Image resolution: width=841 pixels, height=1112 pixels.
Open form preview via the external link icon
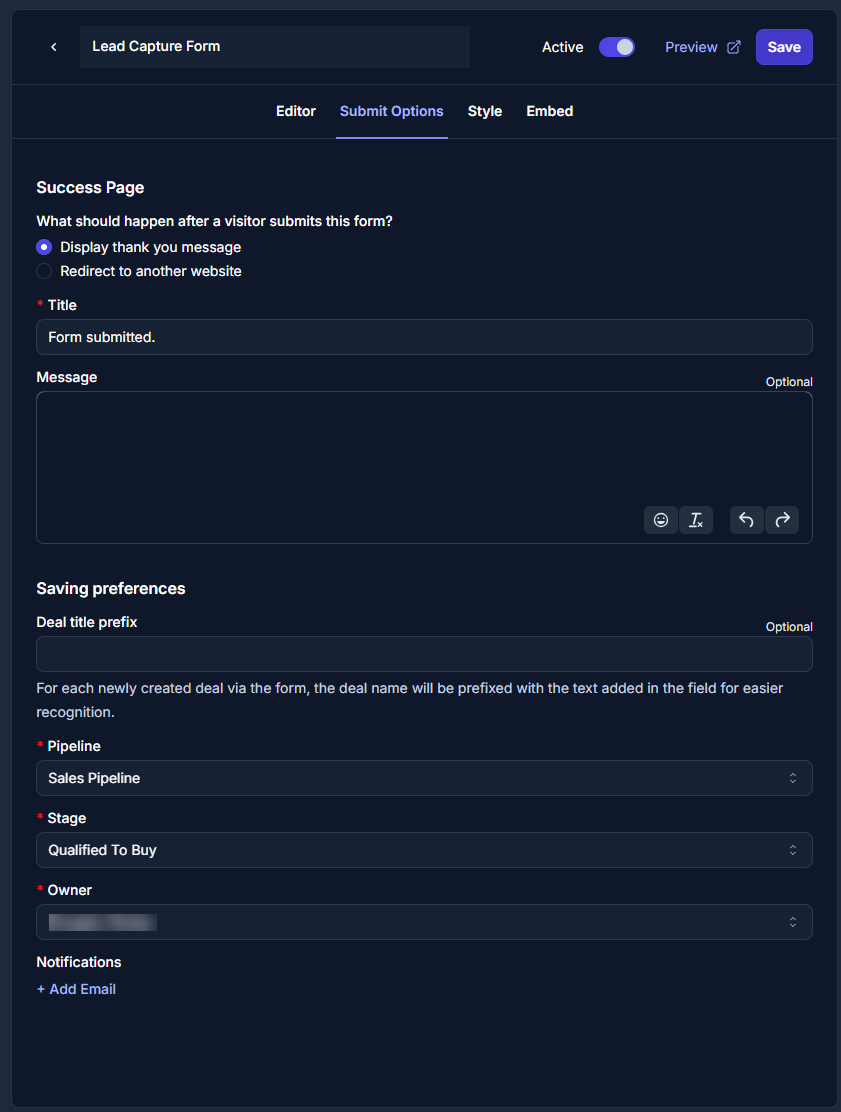click(733, 47)
